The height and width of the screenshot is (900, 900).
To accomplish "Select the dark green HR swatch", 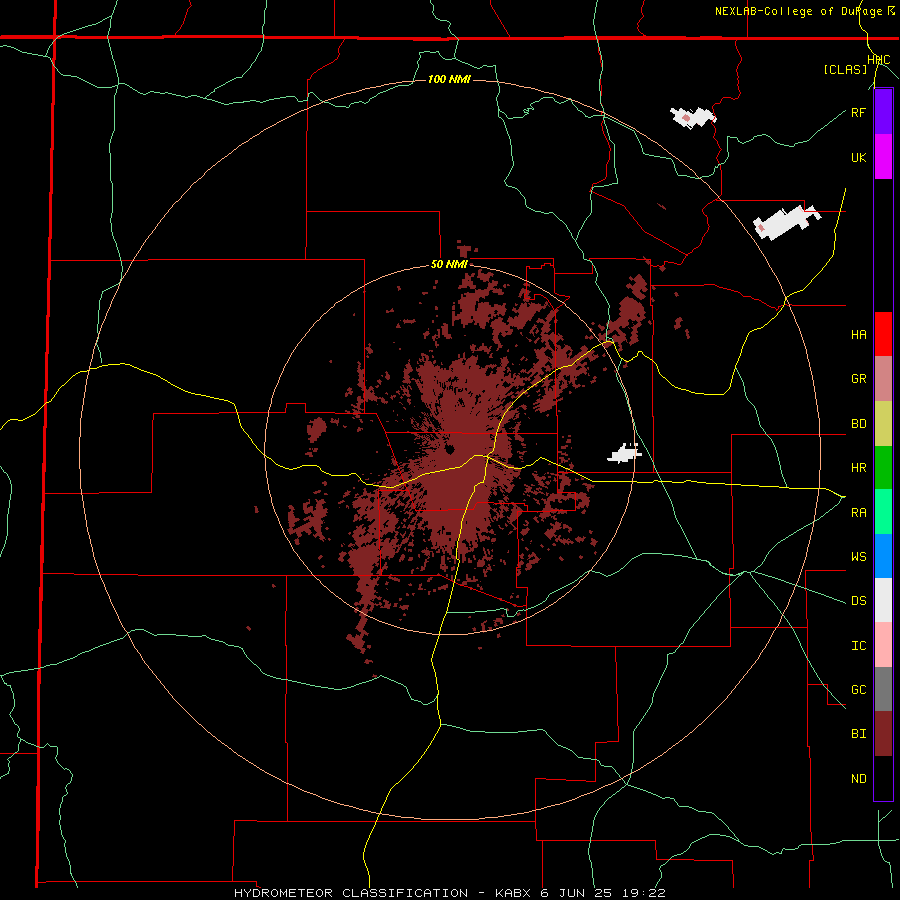I will pos(883,468).
